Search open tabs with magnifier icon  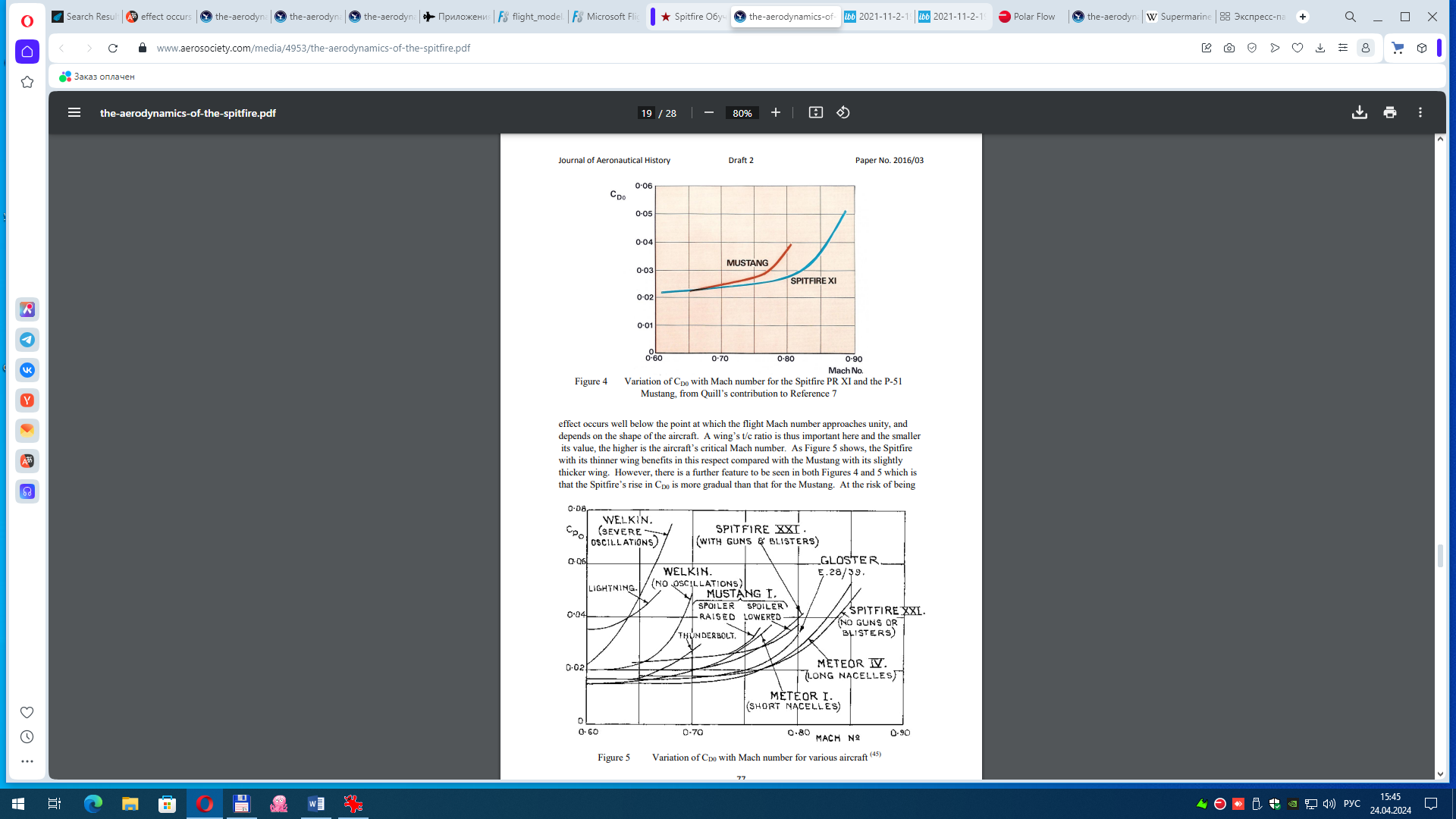click(1351, 17)
